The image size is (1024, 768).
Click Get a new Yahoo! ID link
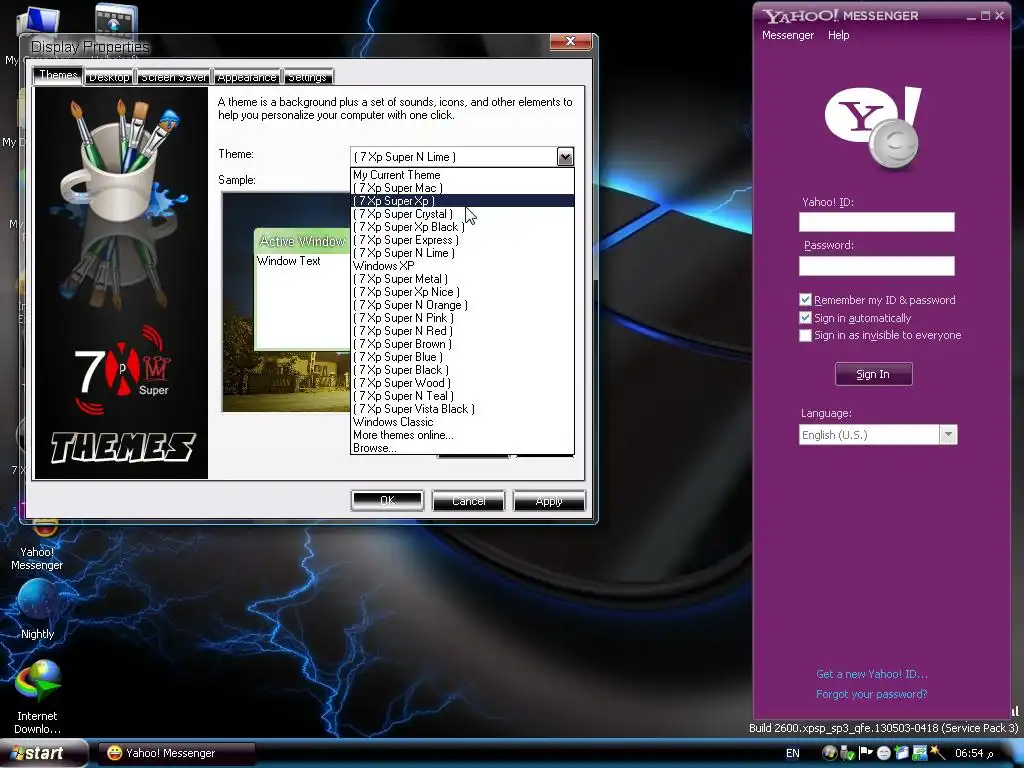pyautogui.click(x=871, y=674)
